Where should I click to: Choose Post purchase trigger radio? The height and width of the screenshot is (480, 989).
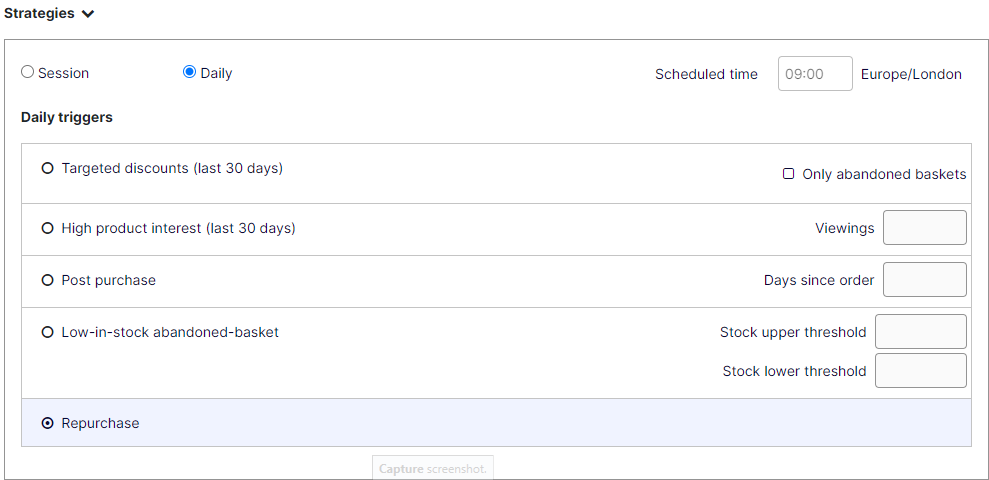pos(47,281)
